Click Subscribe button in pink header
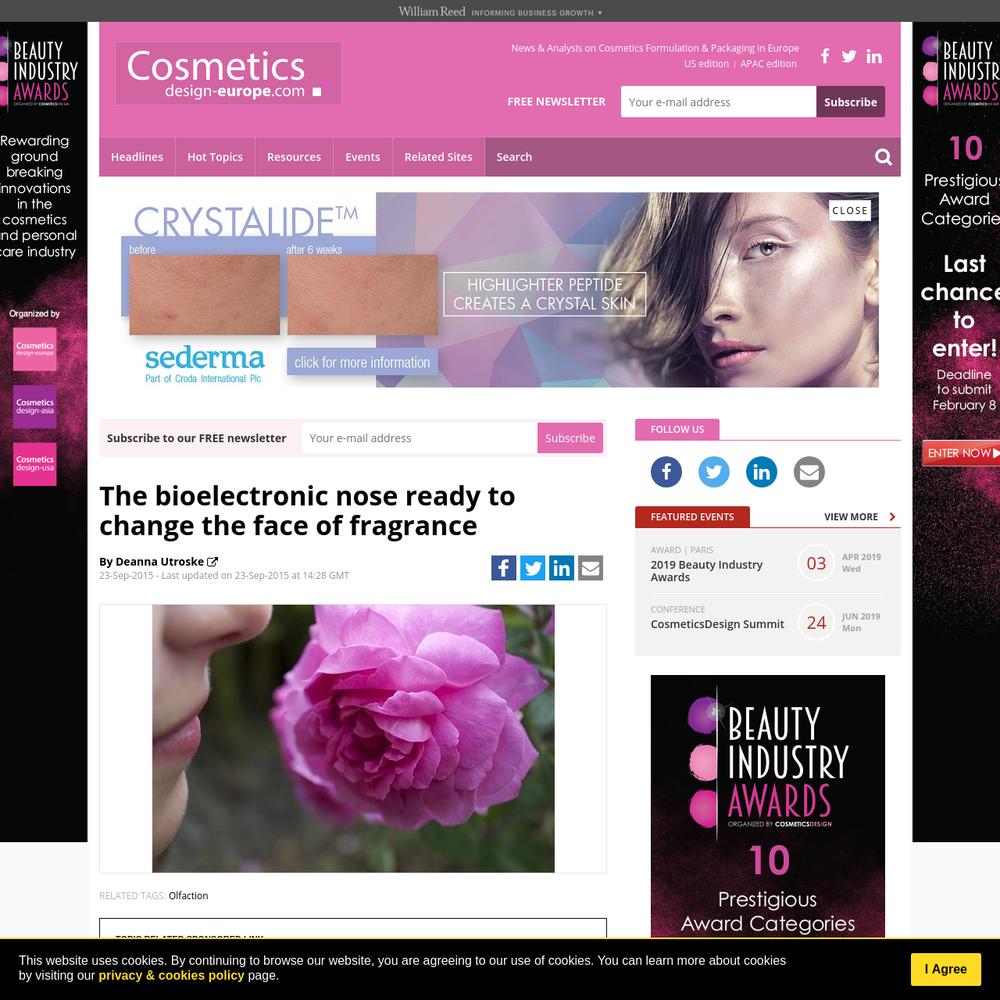 click(850, 102)
